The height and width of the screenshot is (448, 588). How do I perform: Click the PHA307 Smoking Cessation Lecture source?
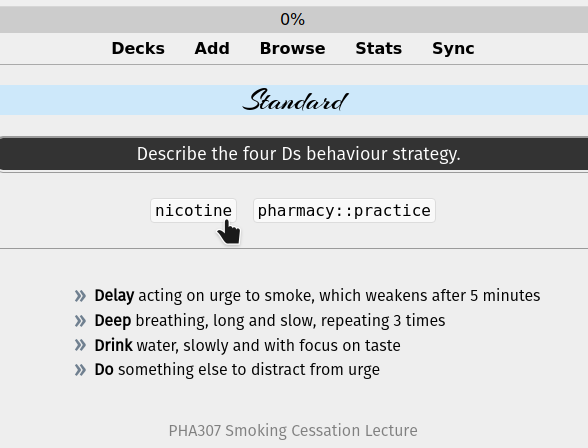[293, 430]
